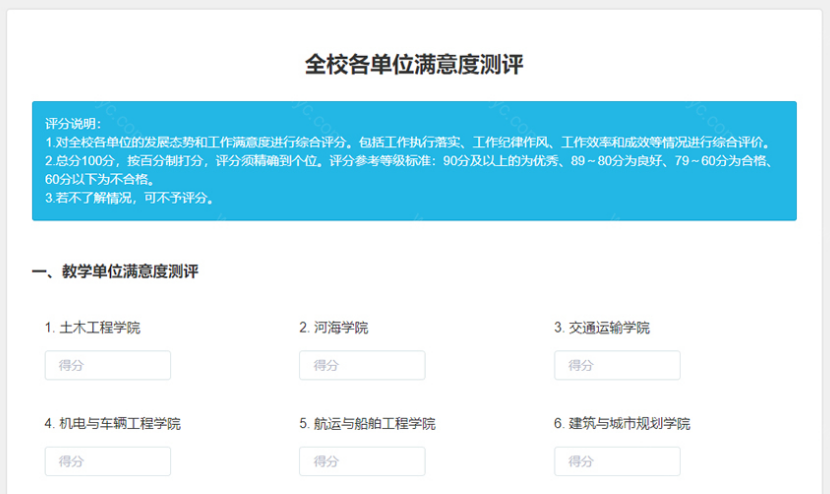Click the '评分说明:' heading in blue box
The height and width of the screenshot is (494, 830).
(x=73, y=123)
